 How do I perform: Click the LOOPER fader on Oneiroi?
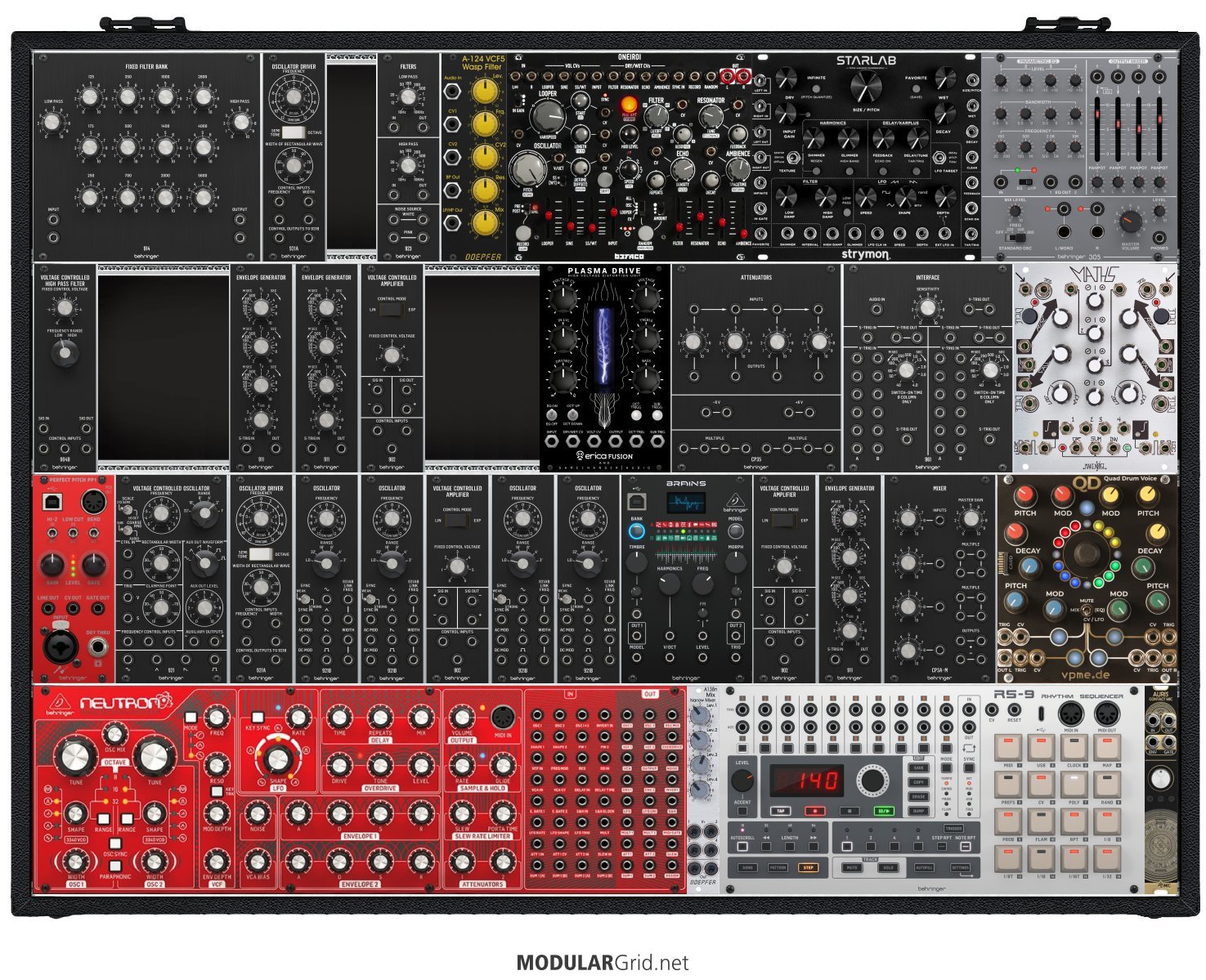click(549, 215)
